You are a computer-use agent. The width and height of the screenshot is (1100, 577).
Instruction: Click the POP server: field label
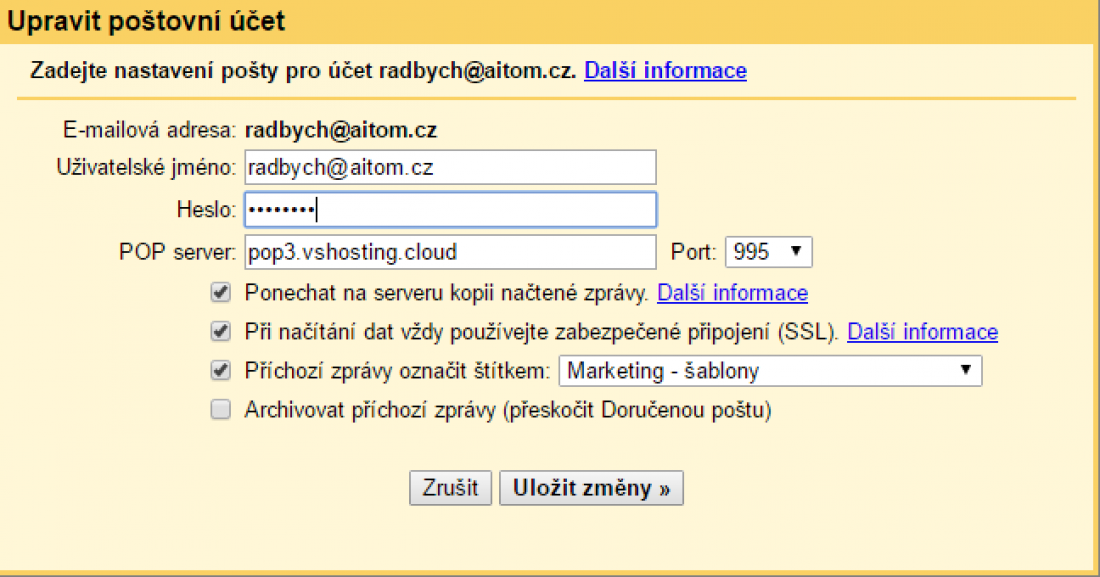click(177, 252)
